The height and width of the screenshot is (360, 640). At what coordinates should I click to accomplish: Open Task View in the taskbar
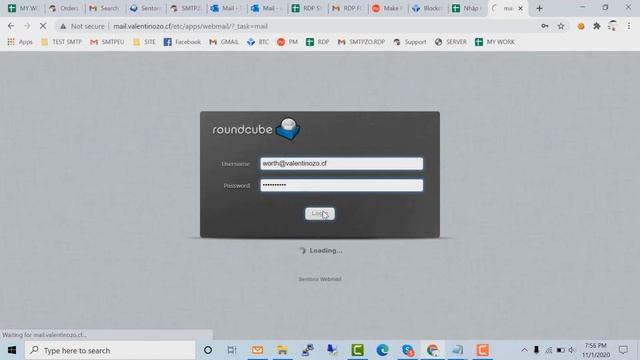(x=232, y=350)
